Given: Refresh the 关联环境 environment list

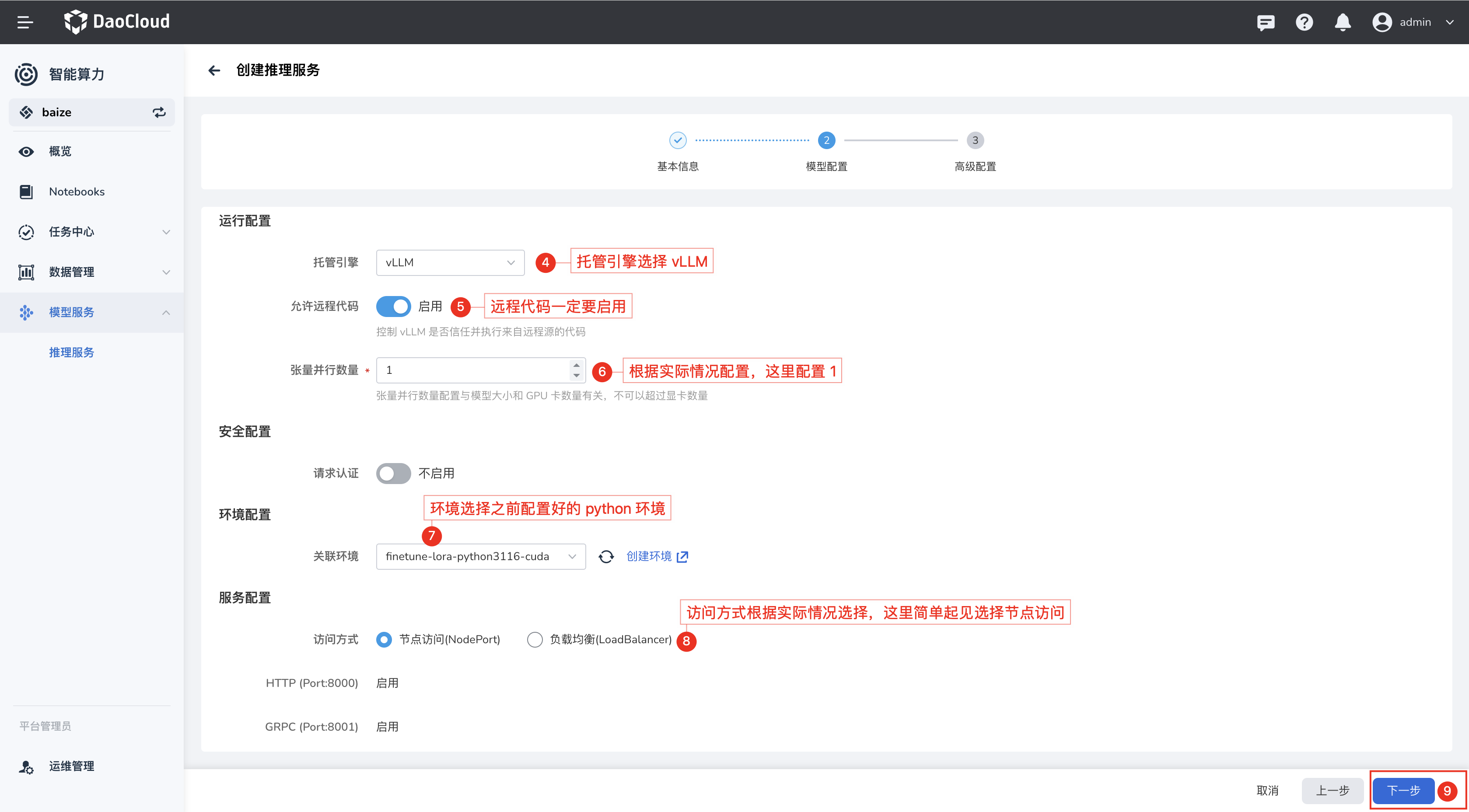Looking at the screenshot, I should 606,557.
